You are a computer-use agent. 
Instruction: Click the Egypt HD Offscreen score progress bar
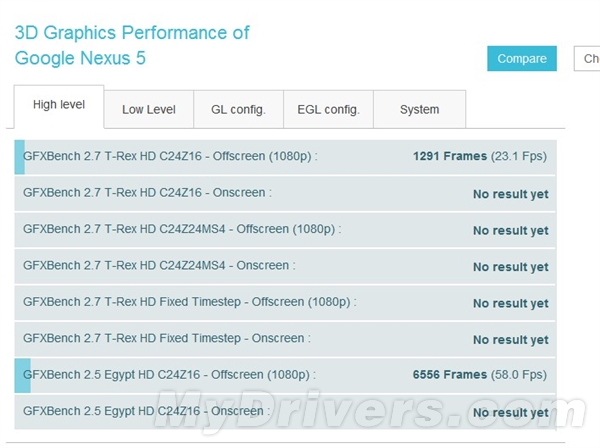(23, 376)
